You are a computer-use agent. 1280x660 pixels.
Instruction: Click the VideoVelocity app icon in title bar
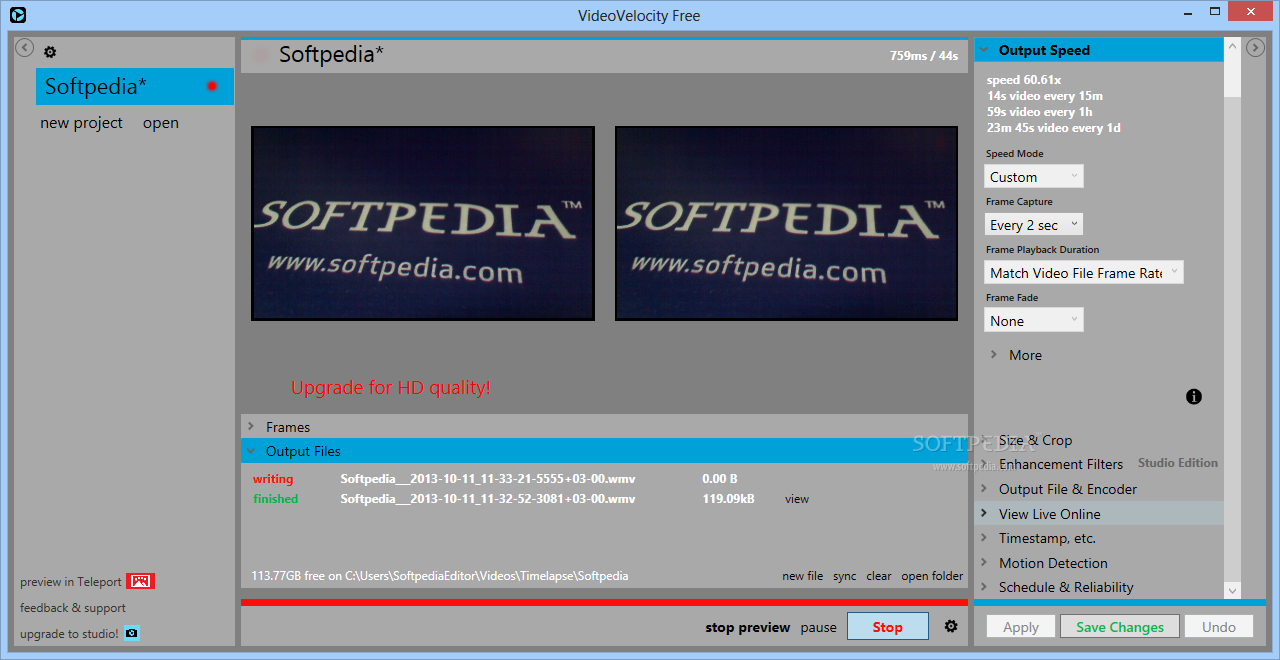[x=17, y=15]
